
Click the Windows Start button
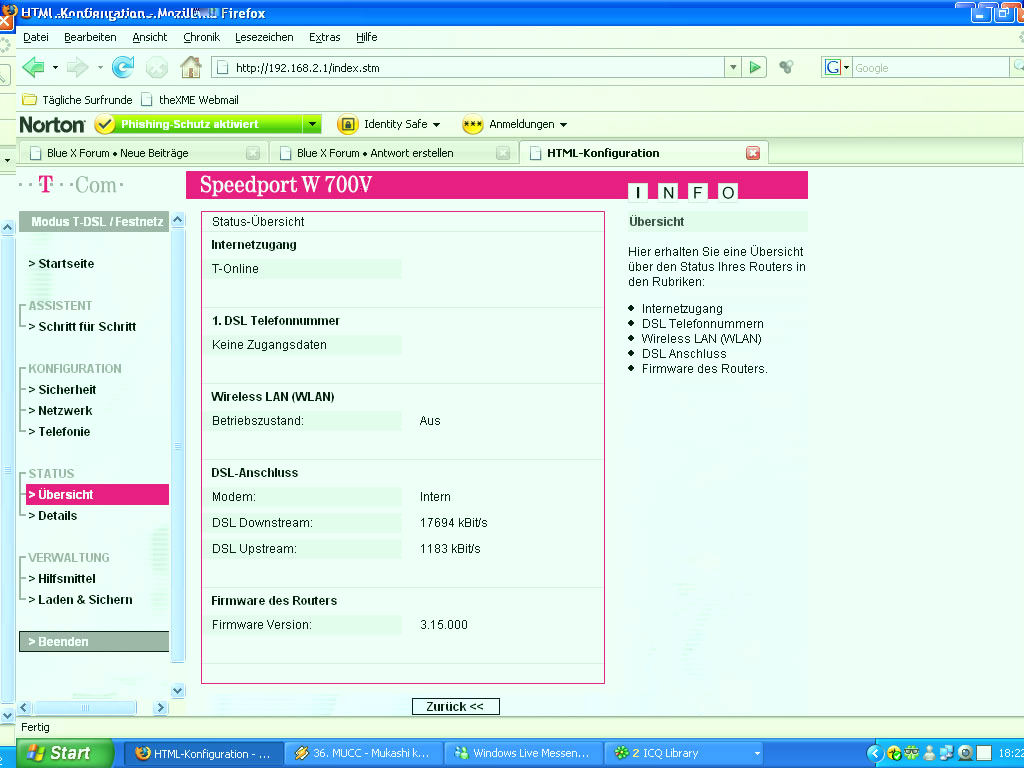pos(65,753)
